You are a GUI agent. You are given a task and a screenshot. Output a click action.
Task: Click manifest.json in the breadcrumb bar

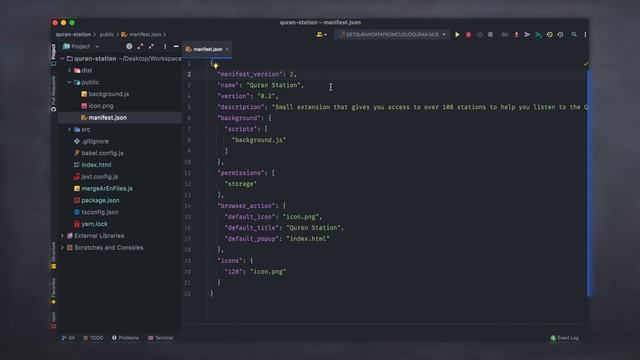(x=145, y=35)
